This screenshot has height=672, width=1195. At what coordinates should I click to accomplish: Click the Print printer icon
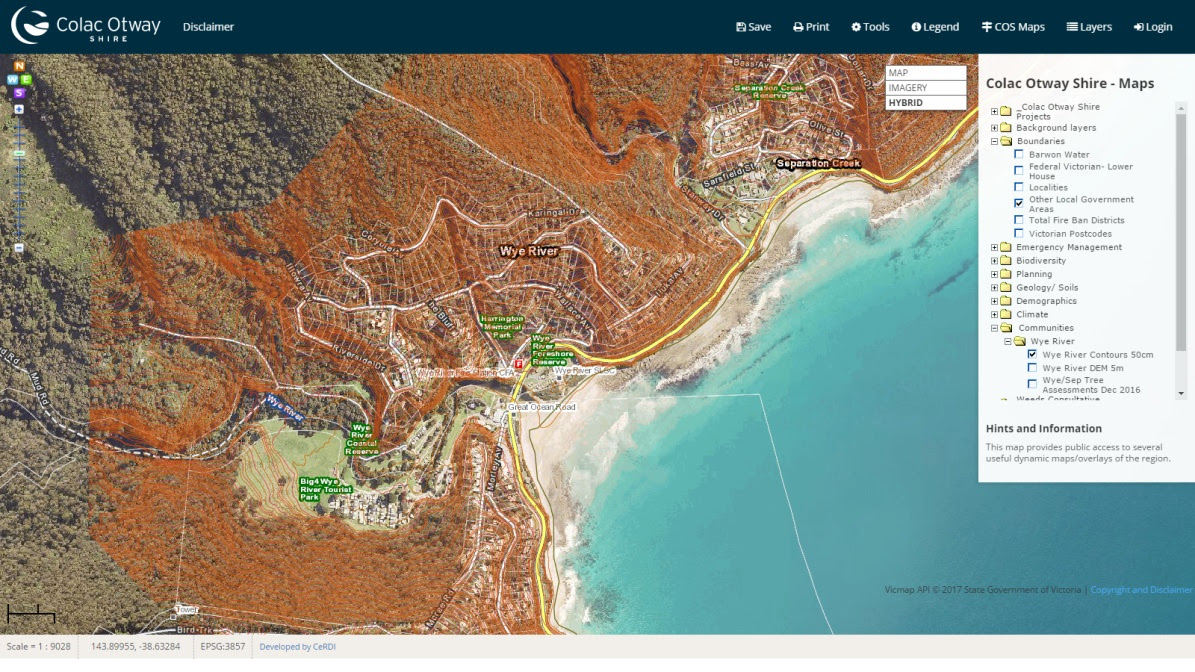(x=798, y=27)
